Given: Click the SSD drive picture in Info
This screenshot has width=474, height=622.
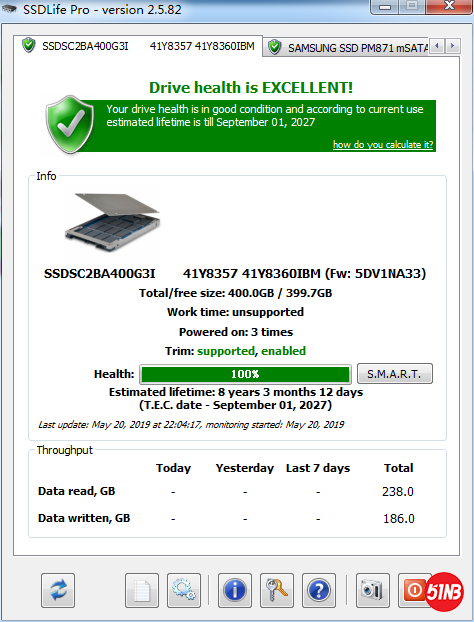Looking at the screenshot, I should tap(113, 222).
